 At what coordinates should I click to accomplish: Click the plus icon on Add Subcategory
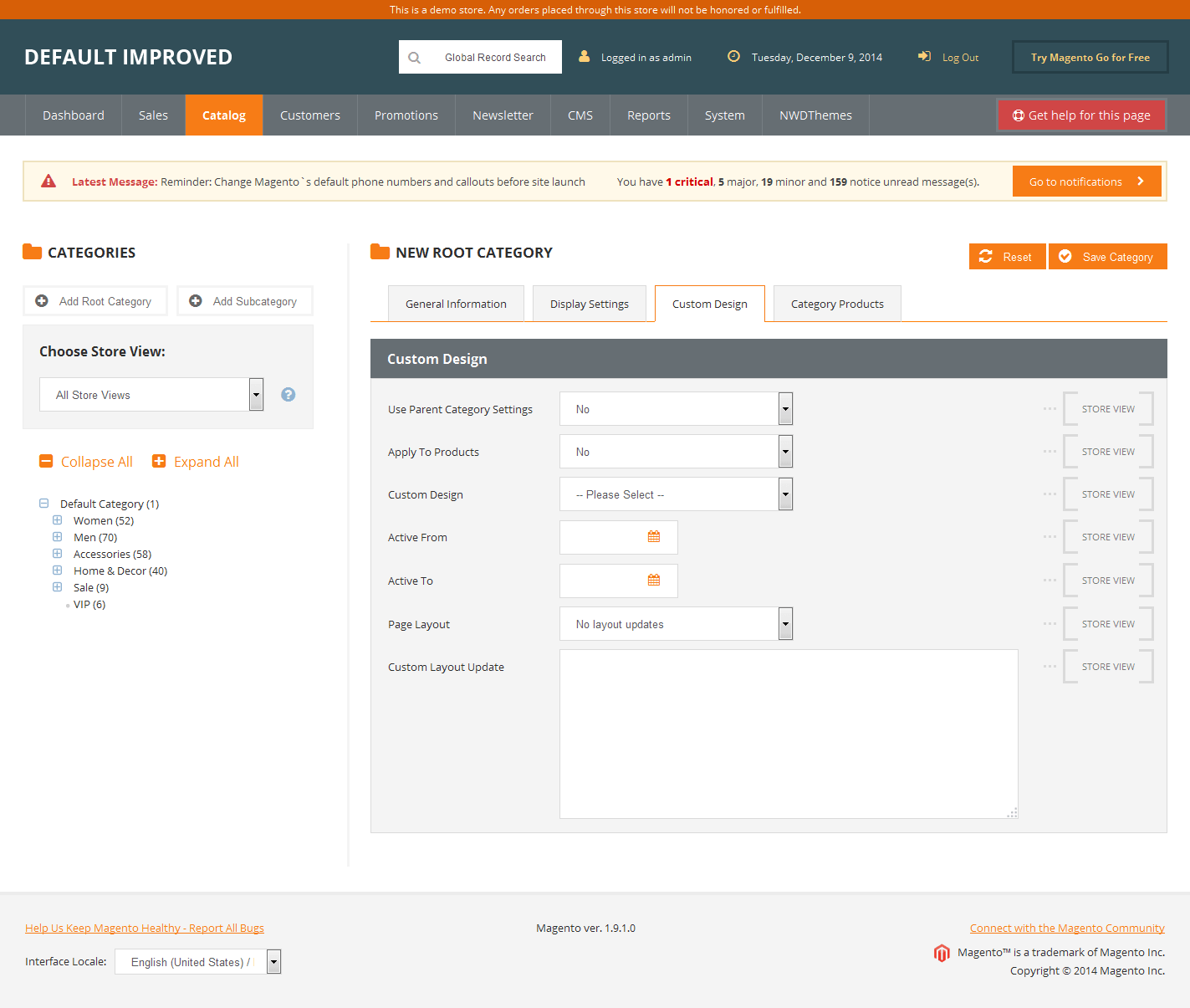click(196, 300)
